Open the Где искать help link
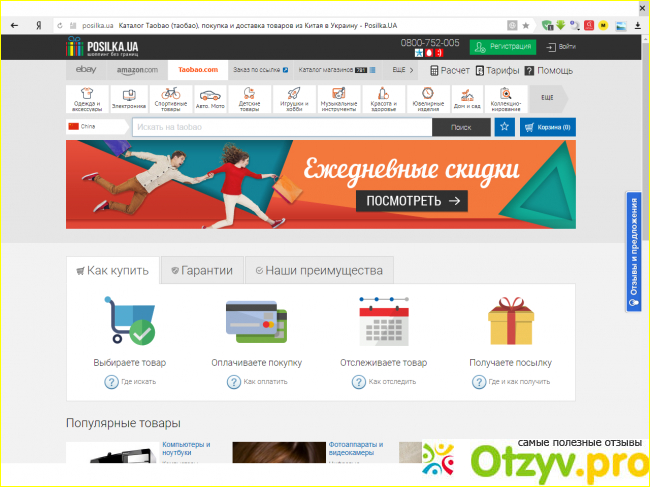Image resolution: width=650 pixels, height=487 pixels. (132, 382)
